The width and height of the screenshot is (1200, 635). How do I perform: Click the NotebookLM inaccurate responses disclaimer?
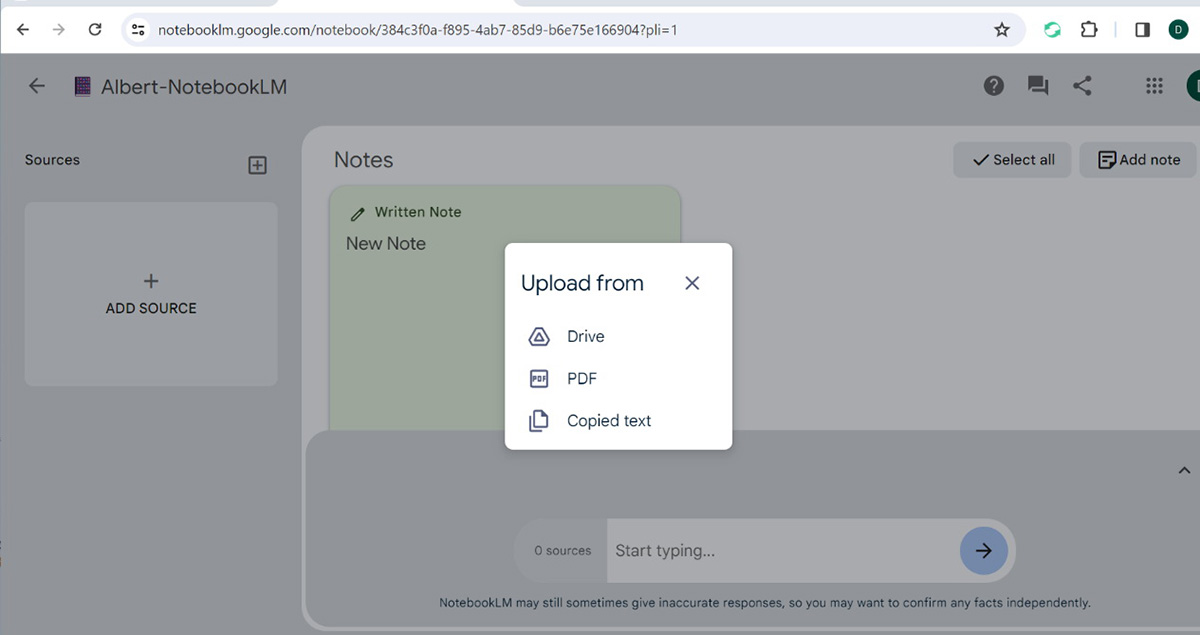click(x=765, y=603)
